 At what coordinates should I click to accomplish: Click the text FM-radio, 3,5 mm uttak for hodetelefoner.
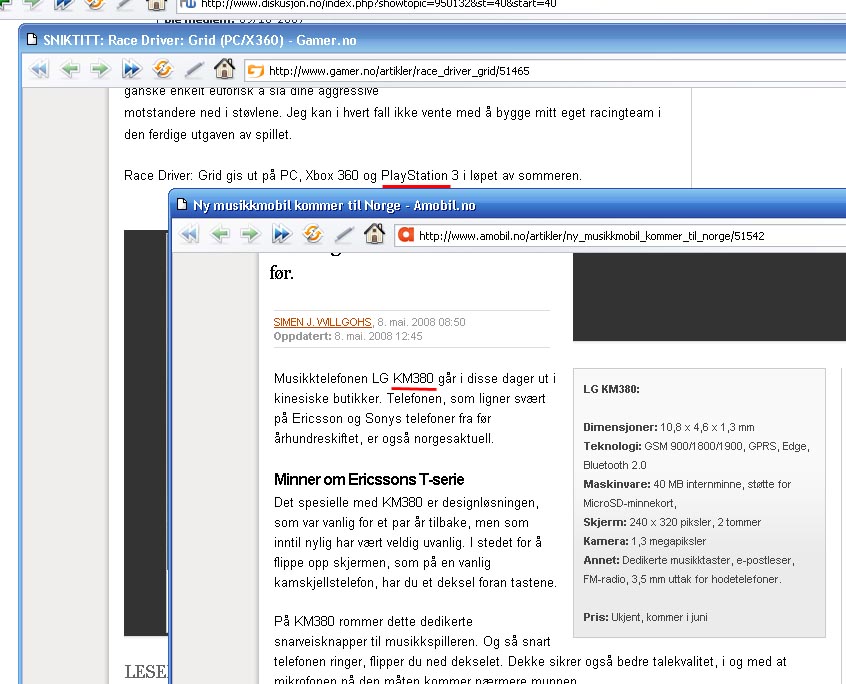pos(682,579)
